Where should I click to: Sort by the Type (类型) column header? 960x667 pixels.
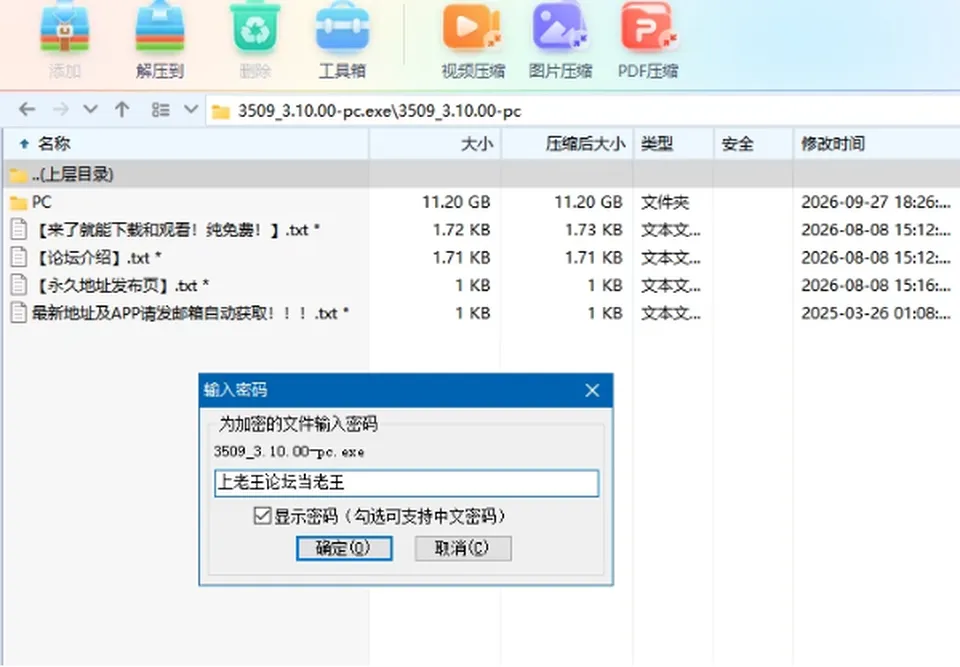pos(673,144)
